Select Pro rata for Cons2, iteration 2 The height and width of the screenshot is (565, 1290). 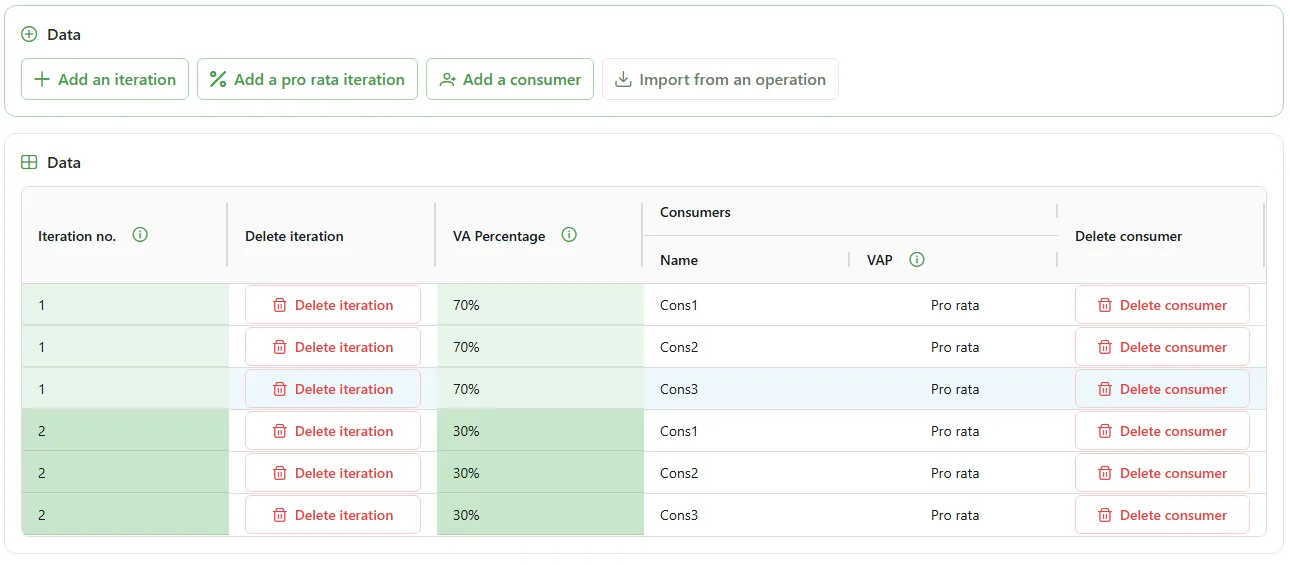pyautogui.click(x=955, y=473)
